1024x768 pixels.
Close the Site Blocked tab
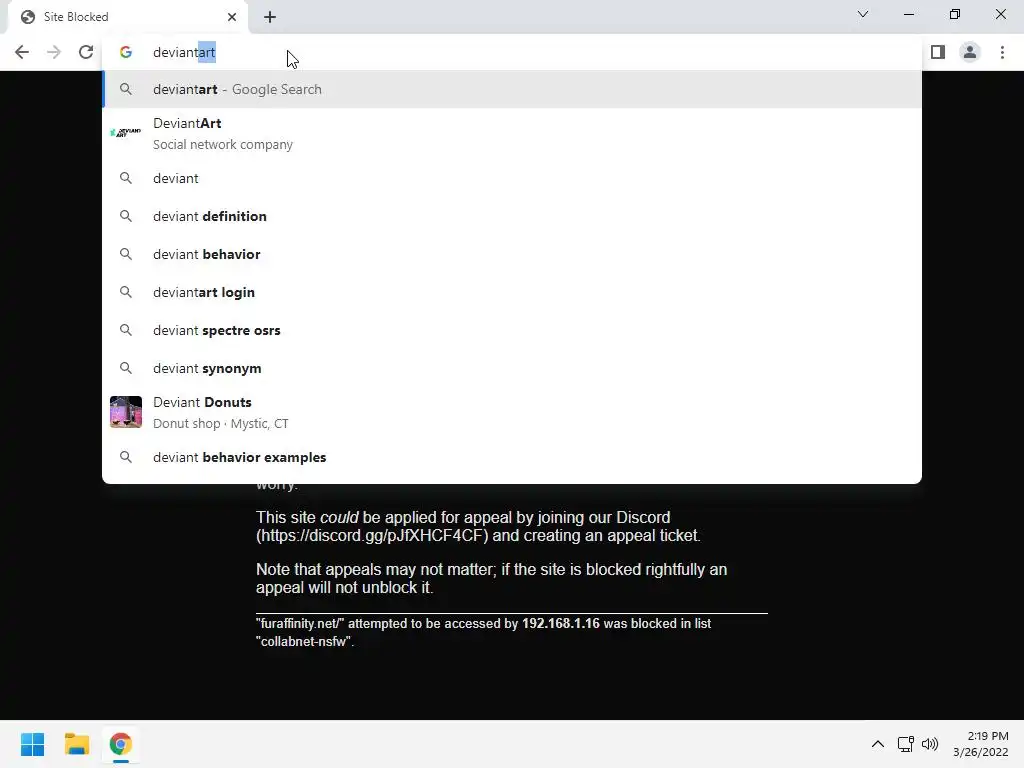click(232, 17)
